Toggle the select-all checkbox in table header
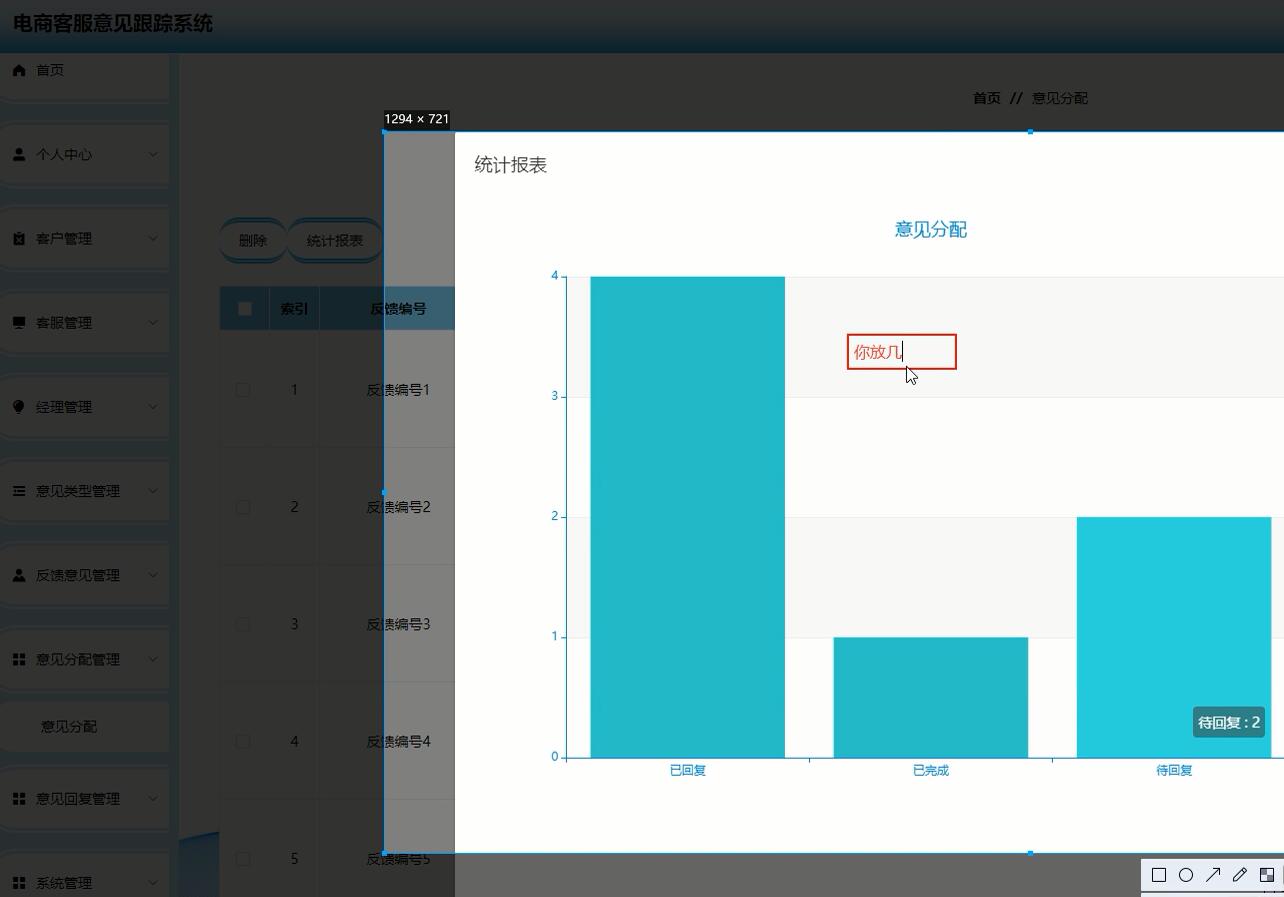The height and width of the screenshot is (897, 1284). click(244, 308)
